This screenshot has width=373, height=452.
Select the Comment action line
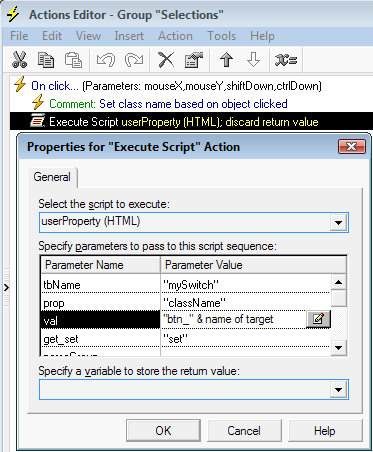(168, 104)
